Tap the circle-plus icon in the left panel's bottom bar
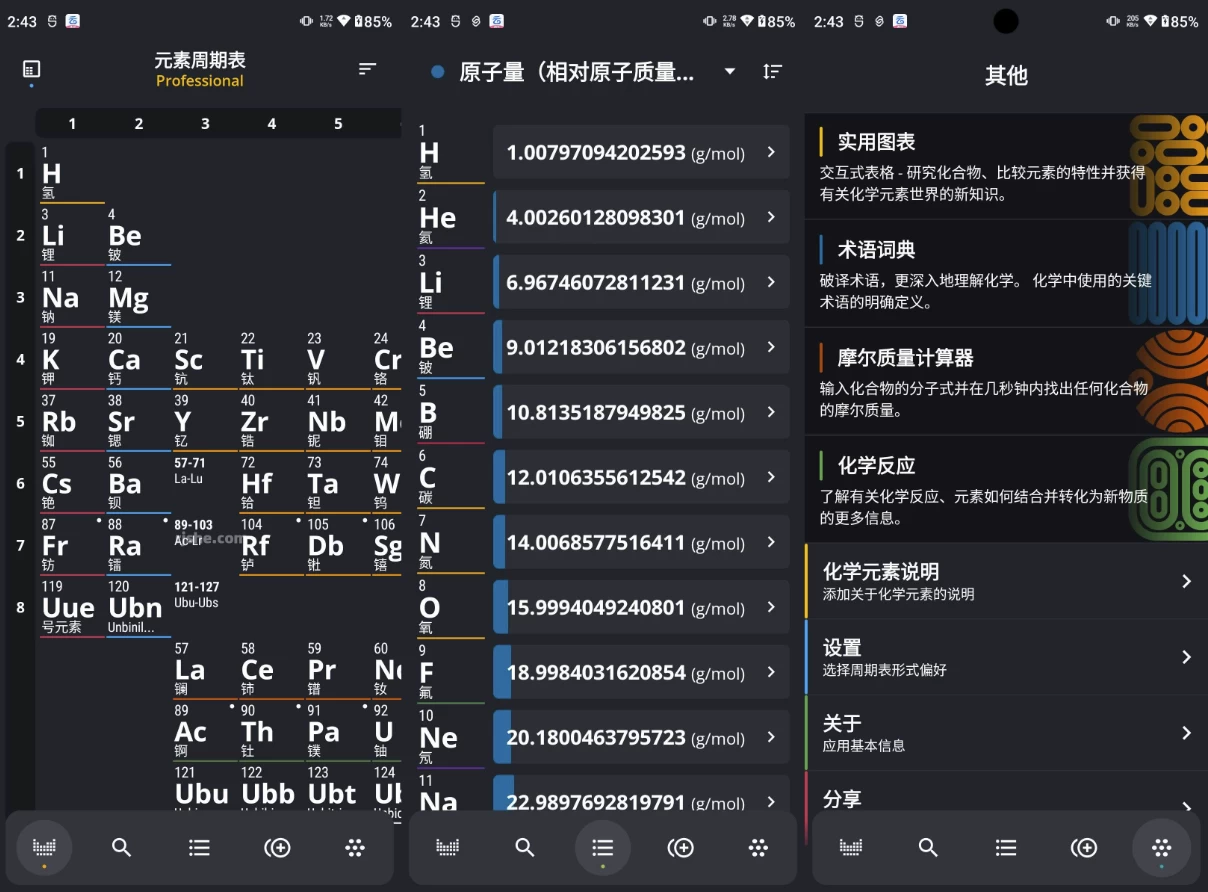 pyautogui.click(x=277, y=847)
